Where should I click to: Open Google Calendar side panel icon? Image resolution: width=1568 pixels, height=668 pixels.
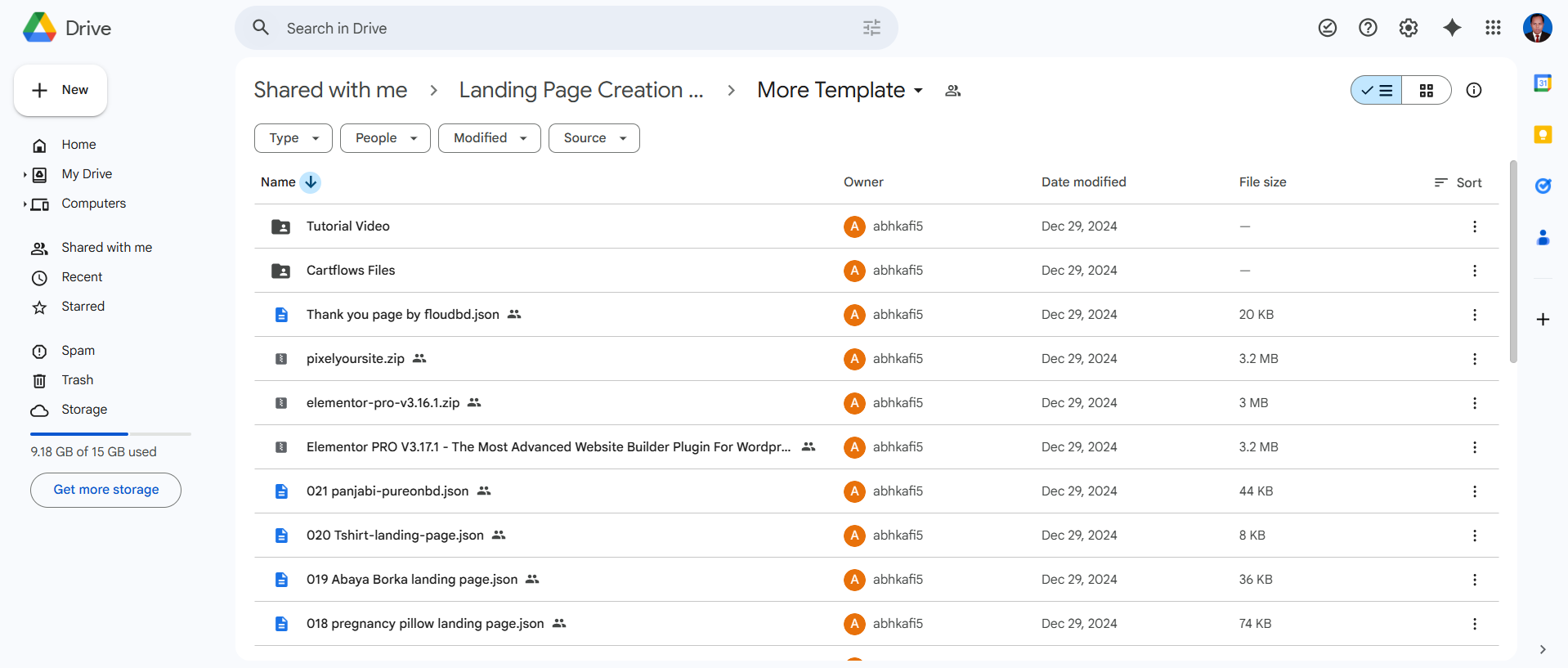(x=1543, y=83)
